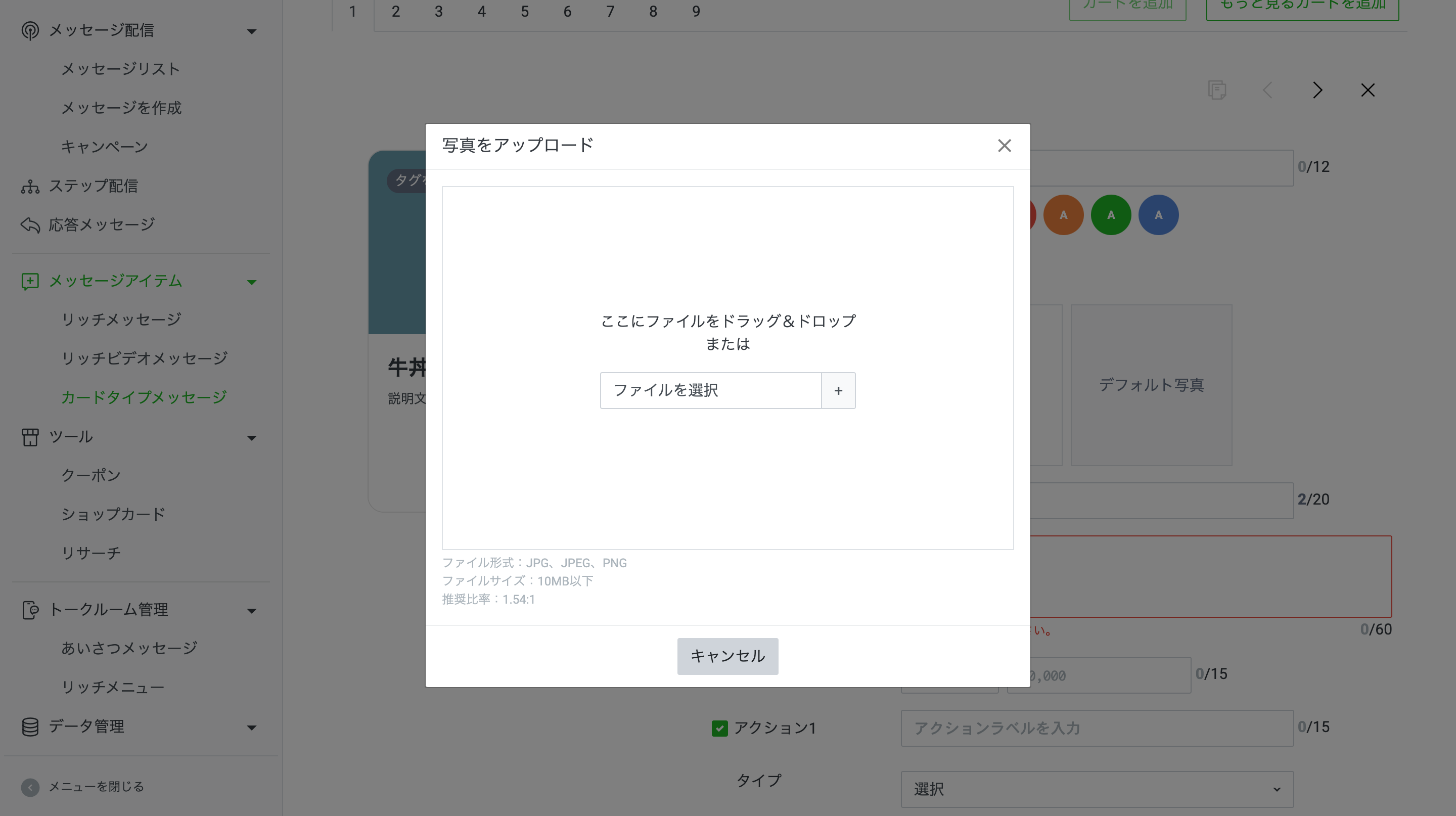1456x816 pixels.
Task: Pick the green label color swatch
Action: [x=1110, y=215]
